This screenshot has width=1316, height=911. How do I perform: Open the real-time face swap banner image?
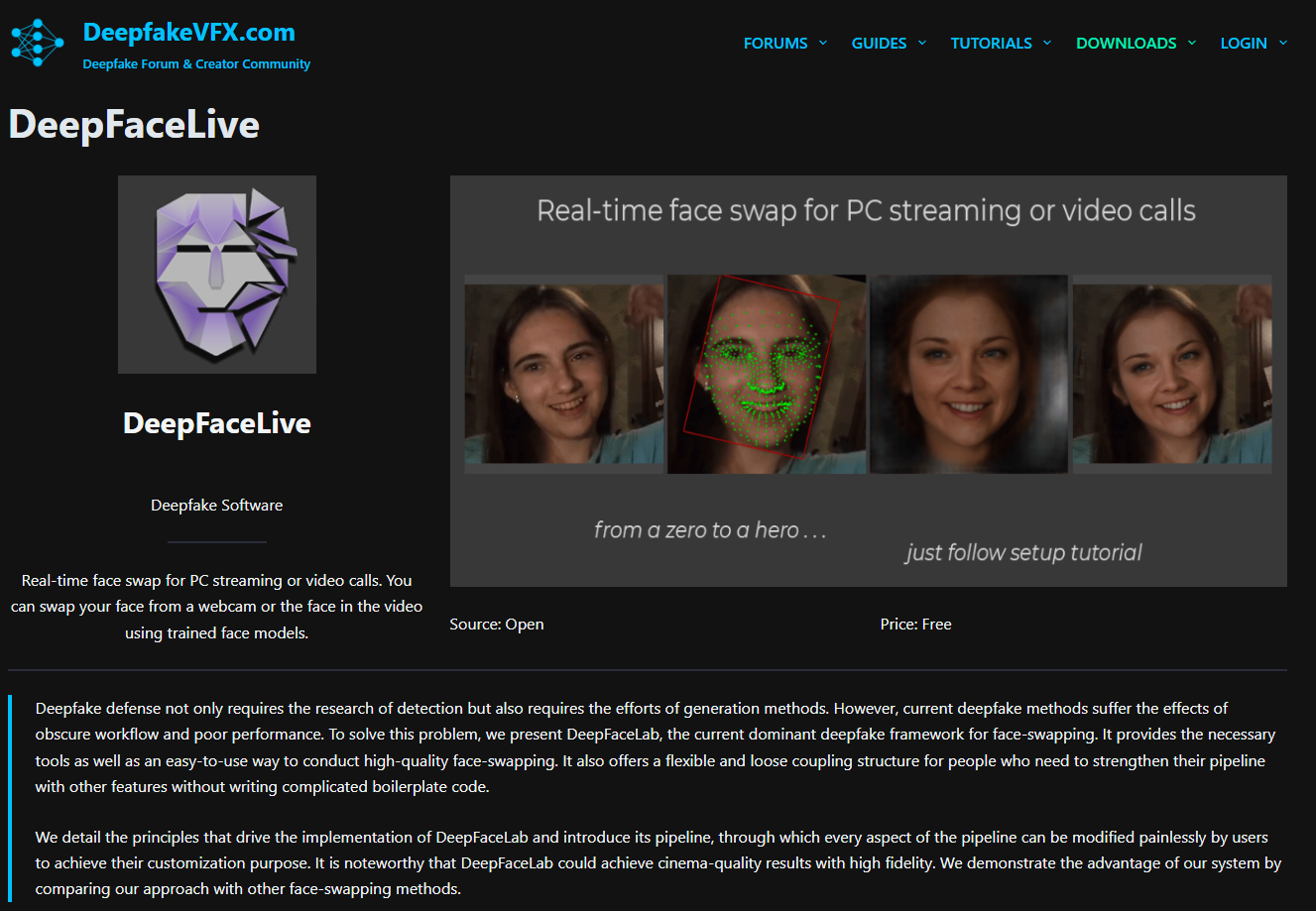[869, 381]
